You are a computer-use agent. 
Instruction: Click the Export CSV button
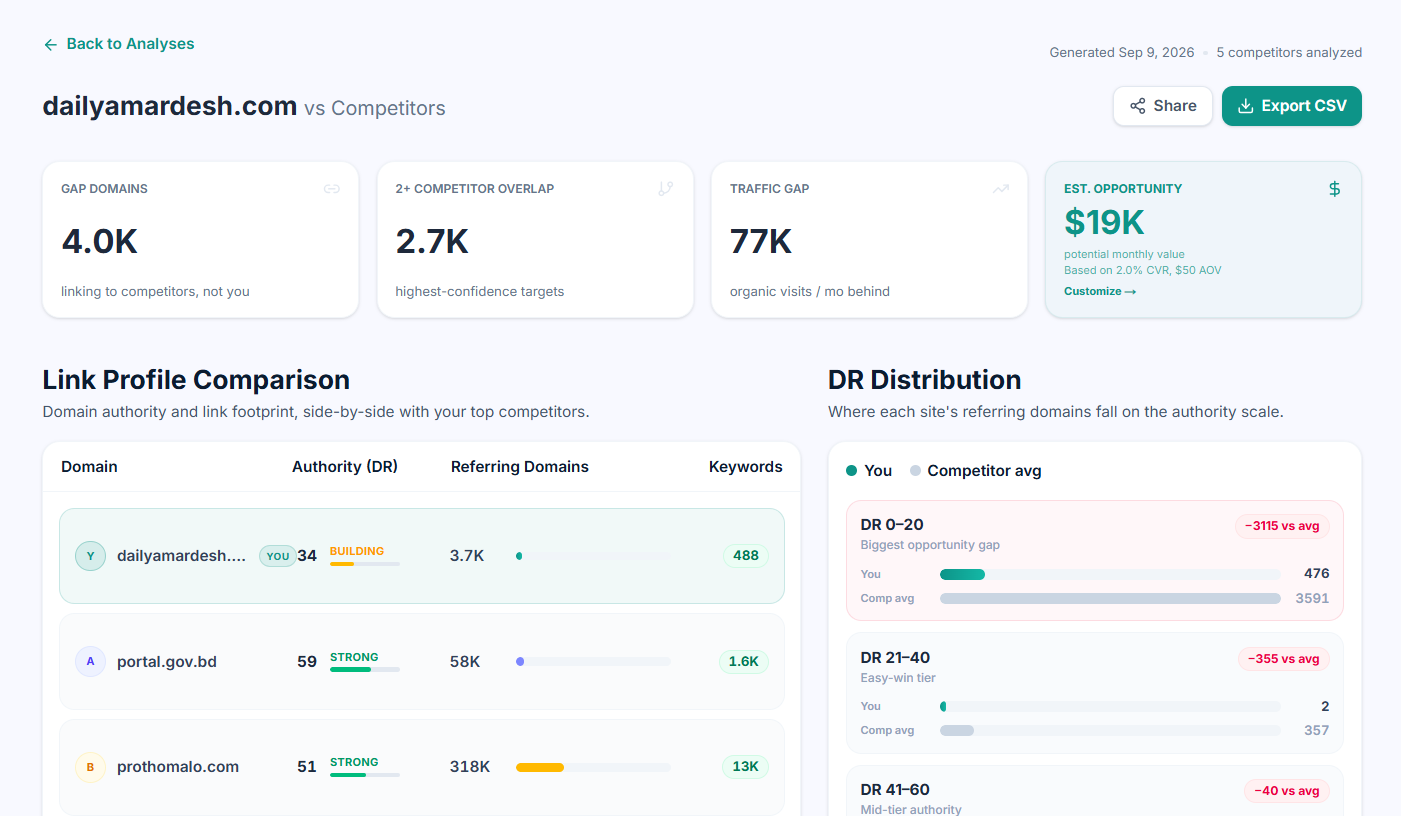tap(1292, 106)
